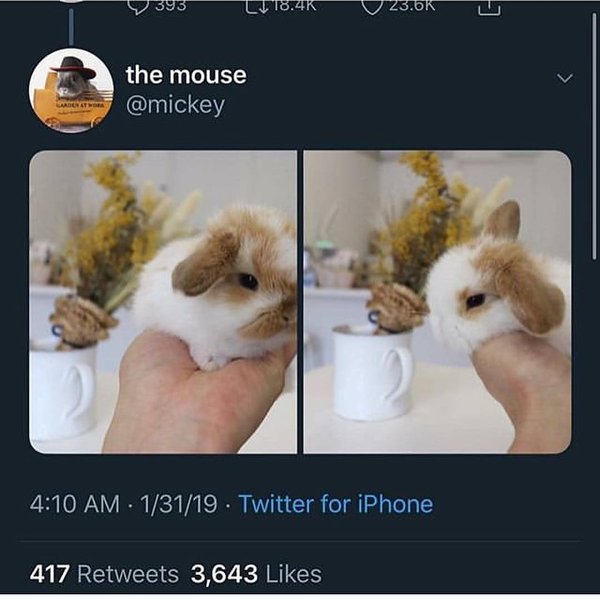600x600 pixels.
Task: Expand the tweet options chevron
Action: click(565, 77)
